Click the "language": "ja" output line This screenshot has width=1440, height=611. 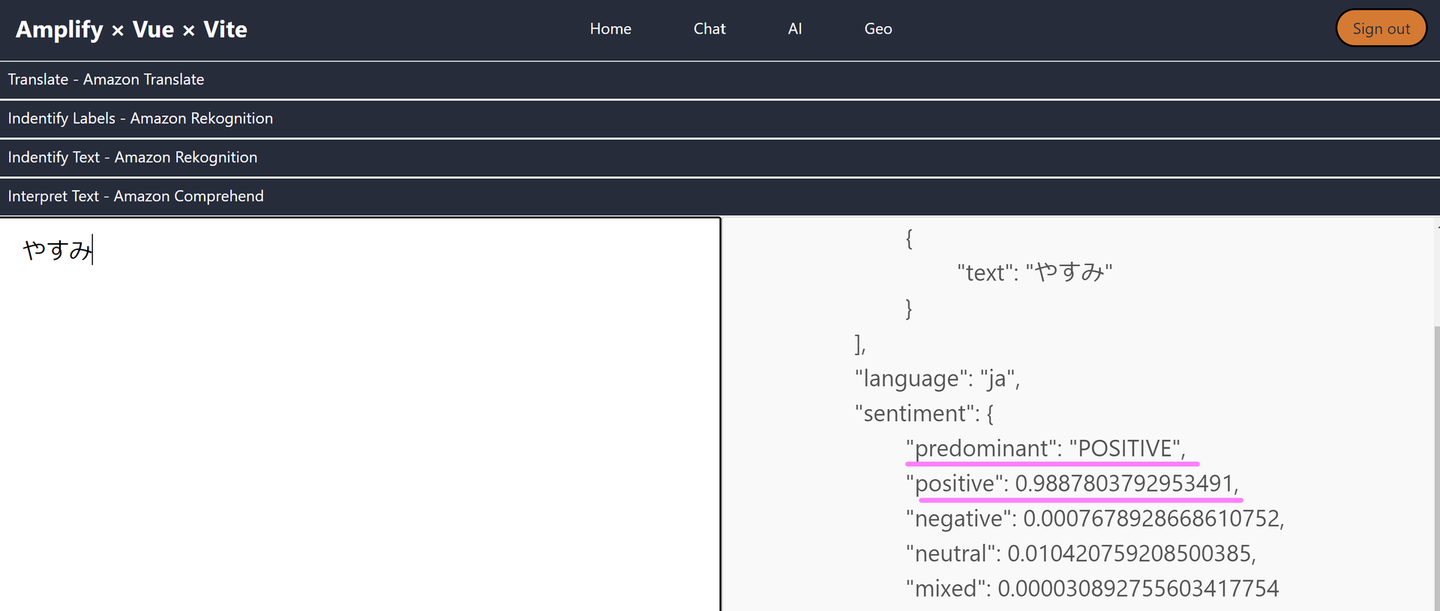[x=936, y=379]
